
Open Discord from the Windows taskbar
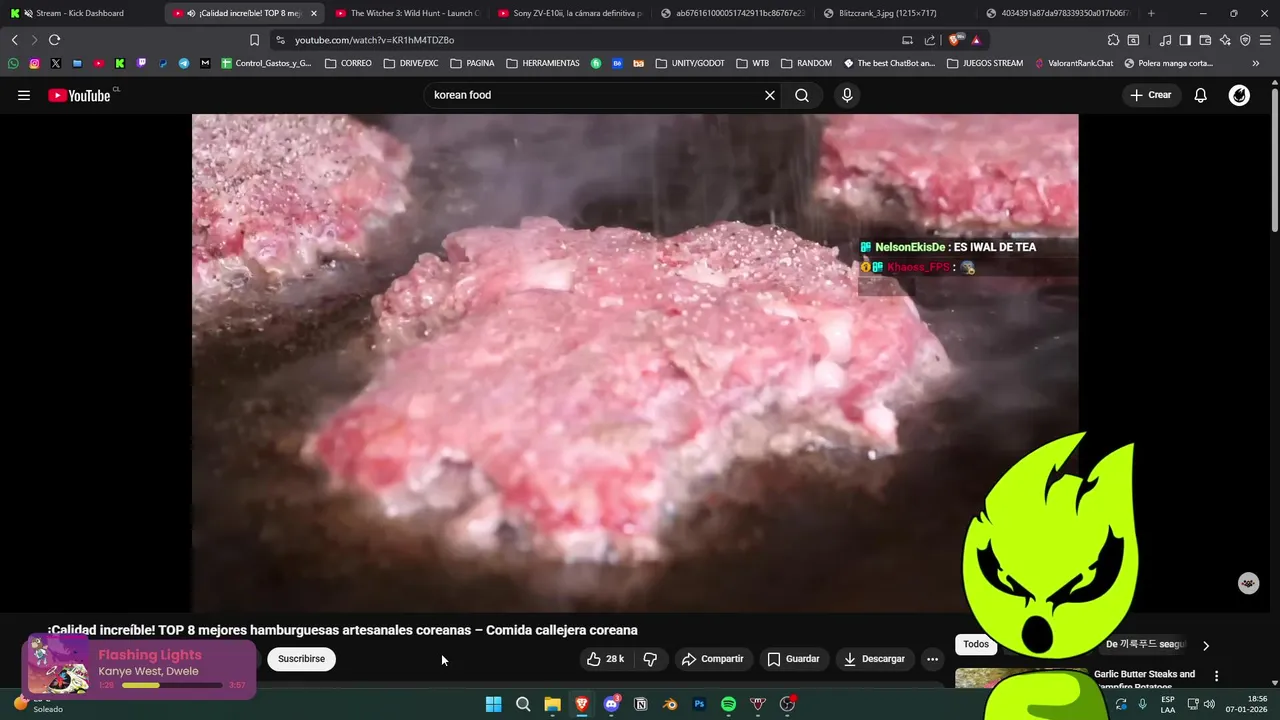coord(611,704)
